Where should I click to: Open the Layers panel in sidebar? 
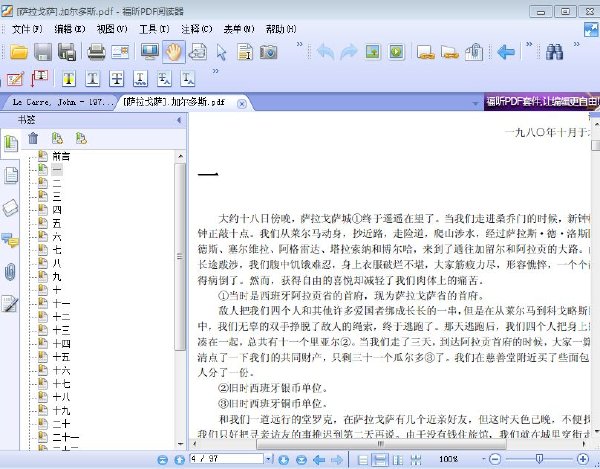pos(10,208)
